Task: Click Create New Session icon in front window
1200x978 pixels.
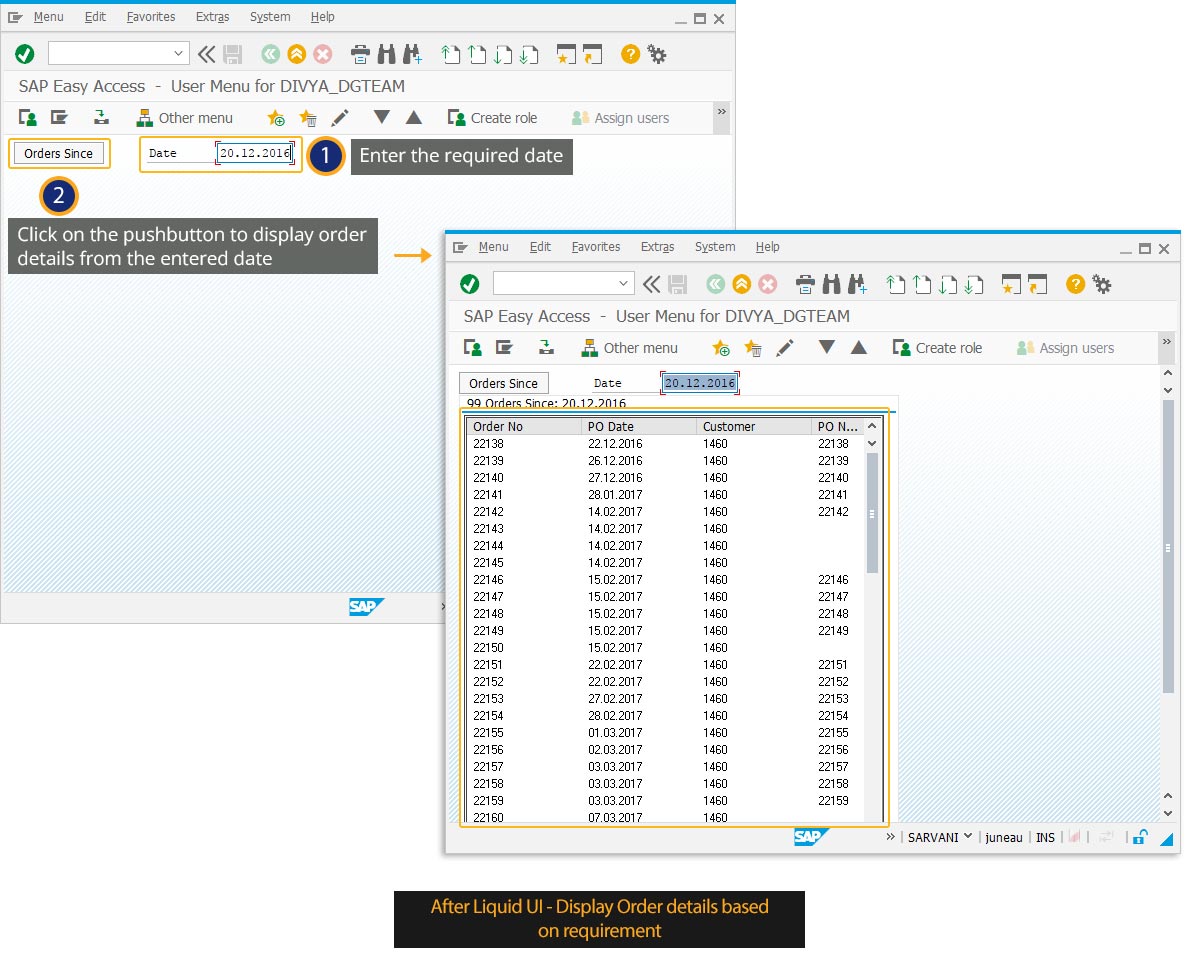Action: [1012, 284]
